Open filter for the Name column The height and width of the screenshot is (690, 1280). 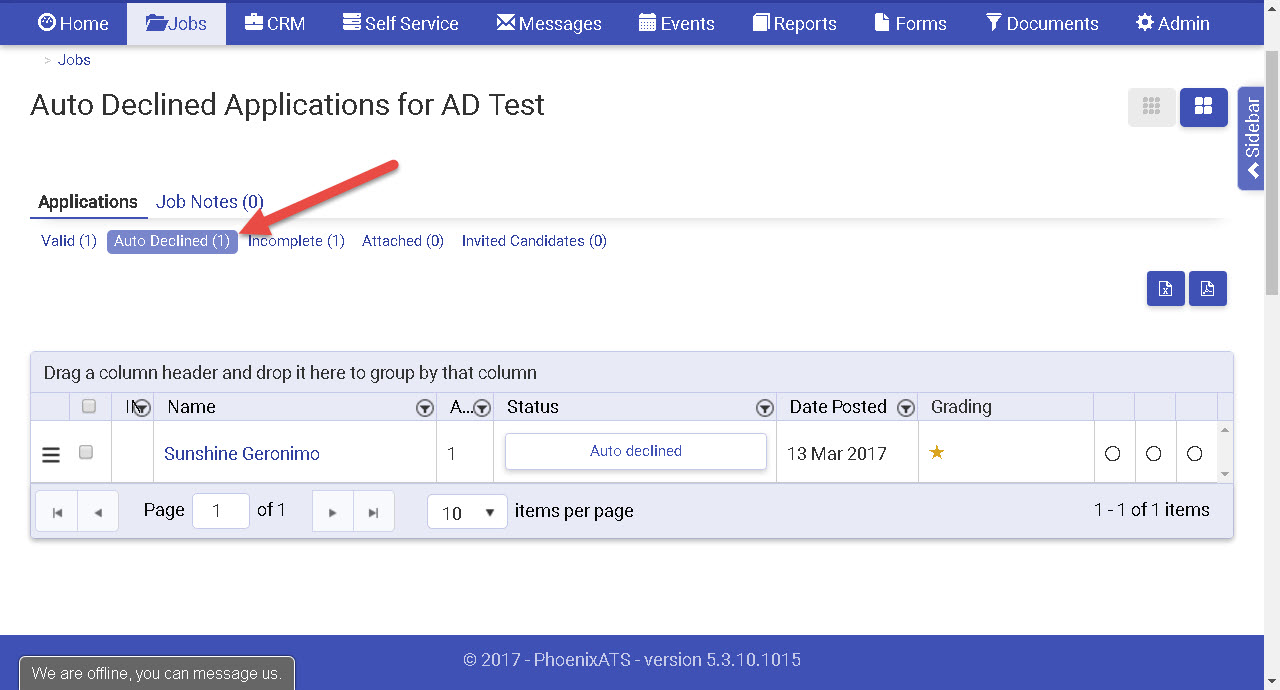(x=425, y=408)
